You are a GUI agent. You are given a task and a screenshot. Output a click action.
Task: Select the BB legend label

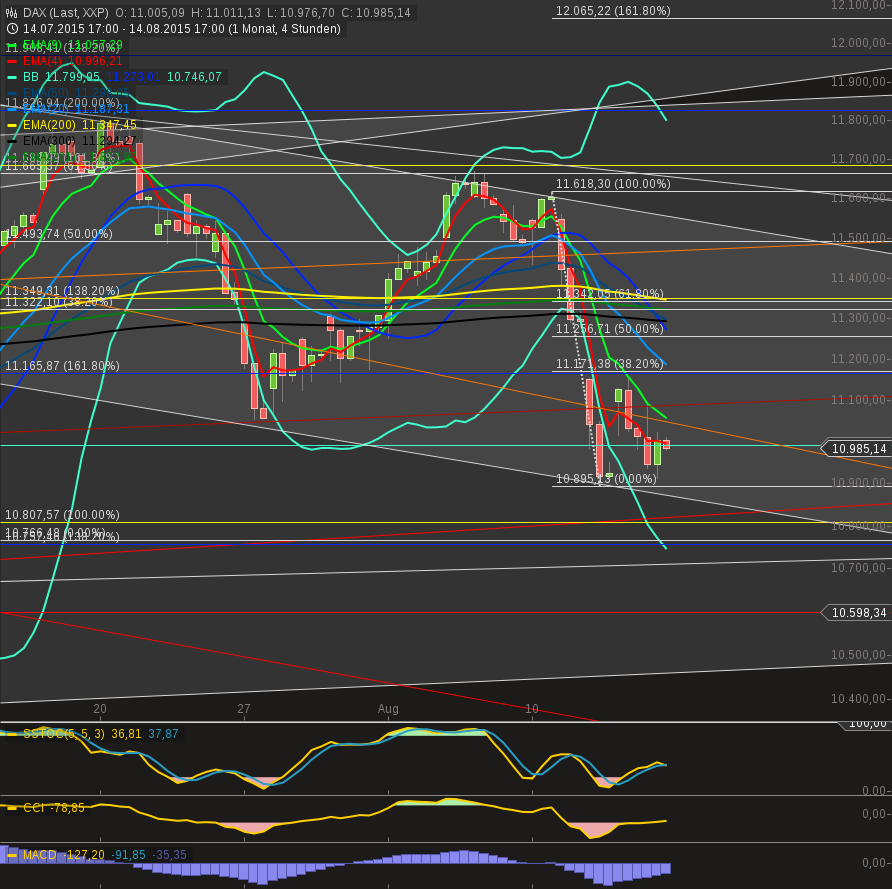[31, 77]
